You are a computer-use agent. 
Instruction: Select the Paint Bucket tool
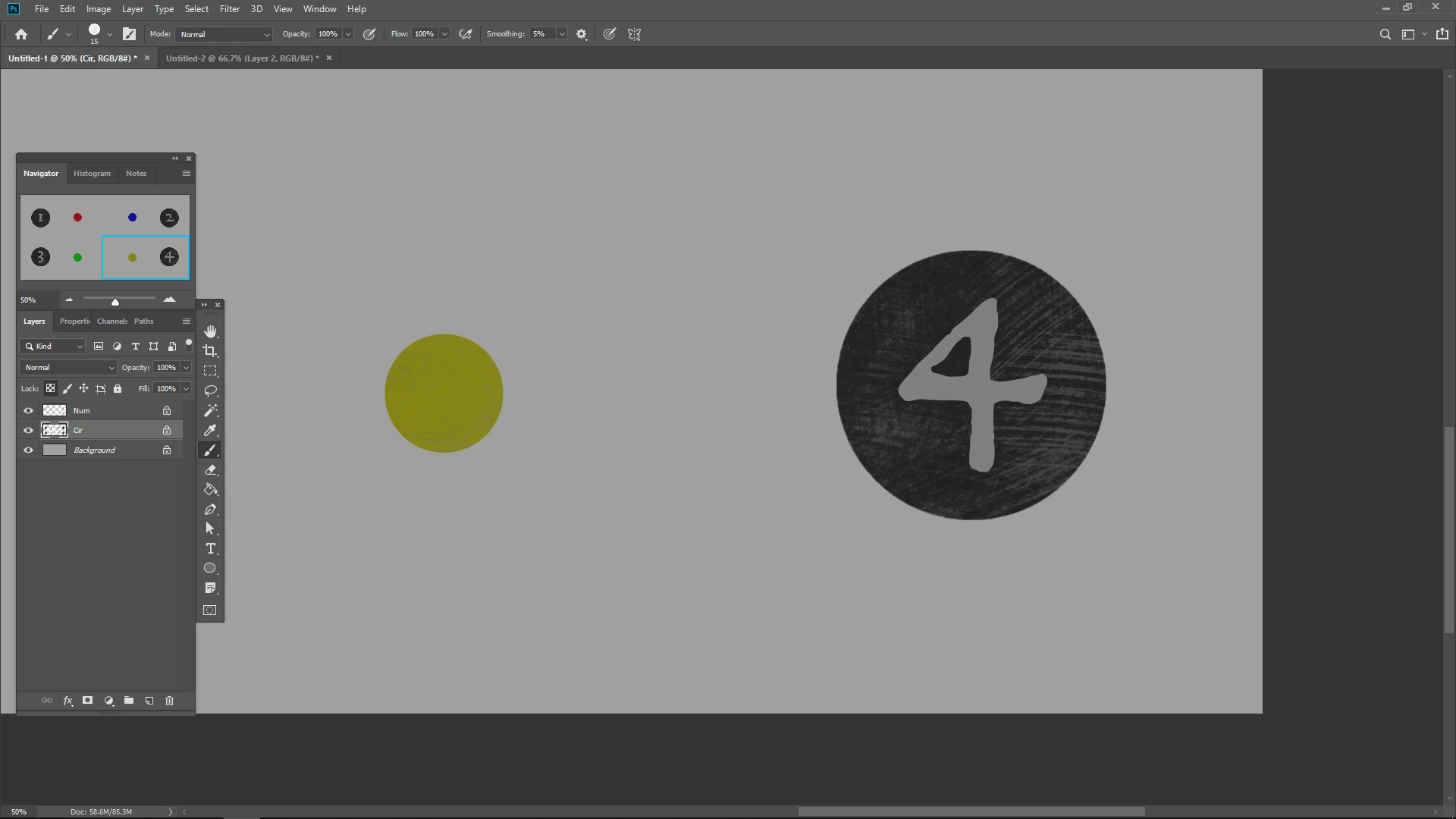(x=210, y=490)
